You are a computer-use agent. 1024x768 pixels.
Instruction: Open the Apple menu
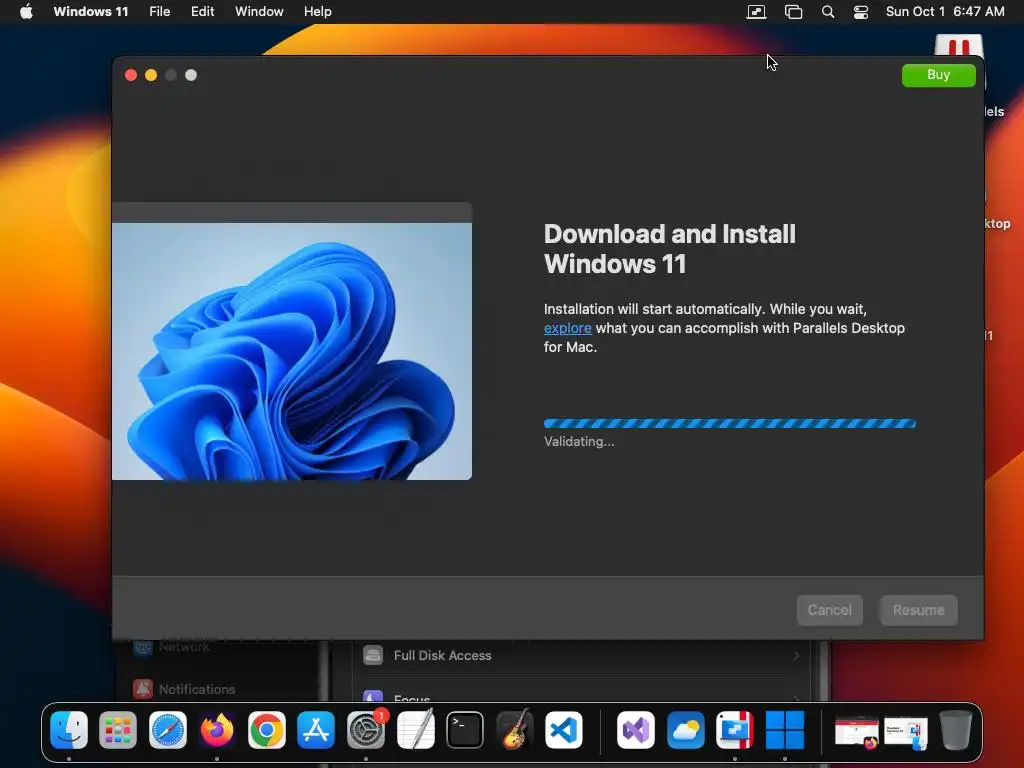pos(26,12)
